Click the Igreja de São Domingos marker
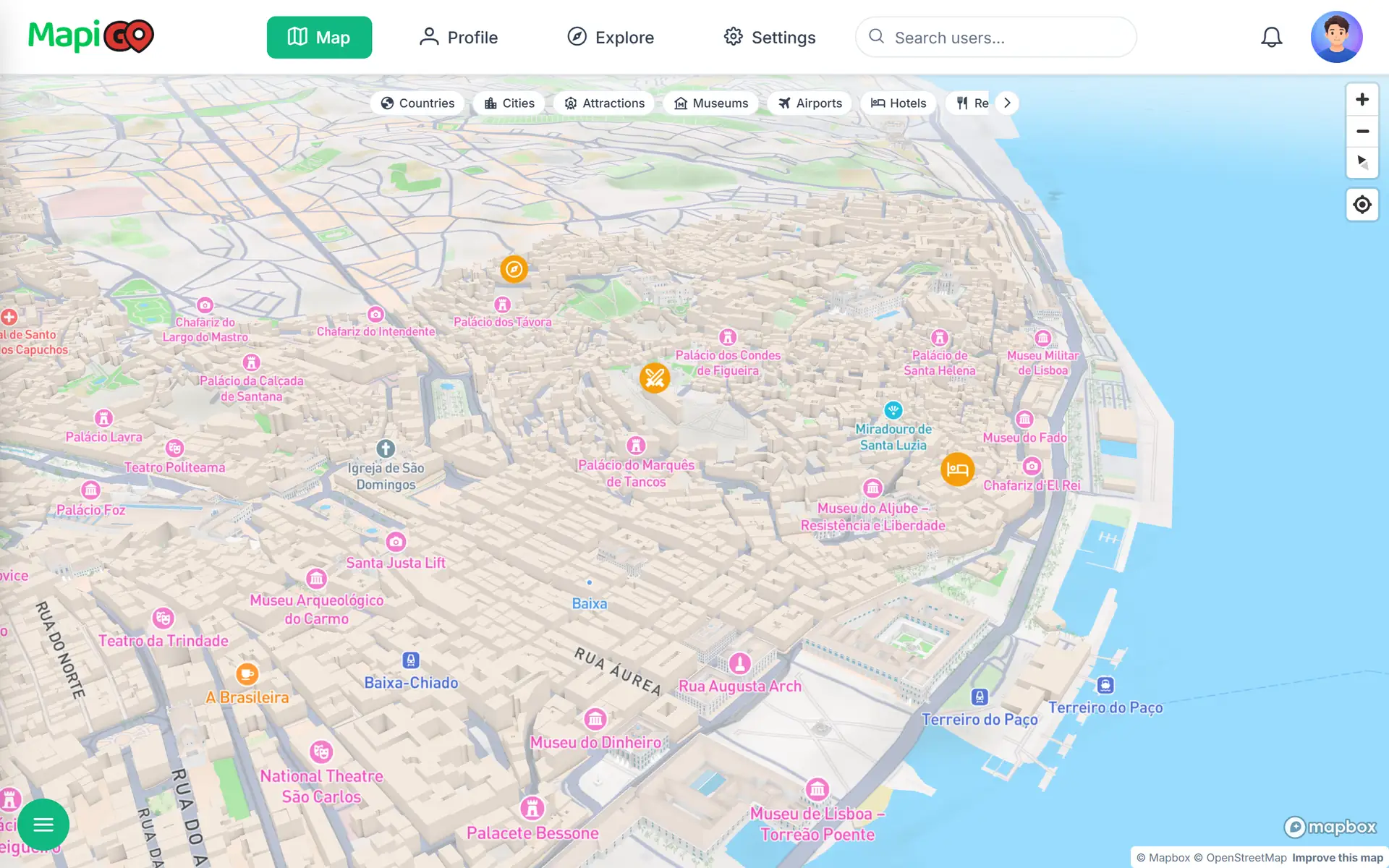The image size is (1389, 868). point(386,448)
